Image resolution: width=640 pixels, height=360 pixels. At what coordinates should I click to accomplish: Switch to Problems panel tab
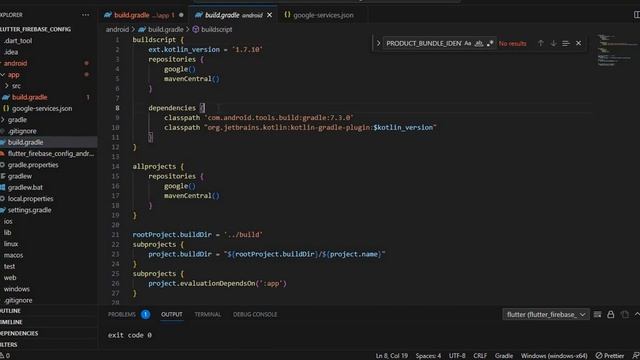[122, 314]
